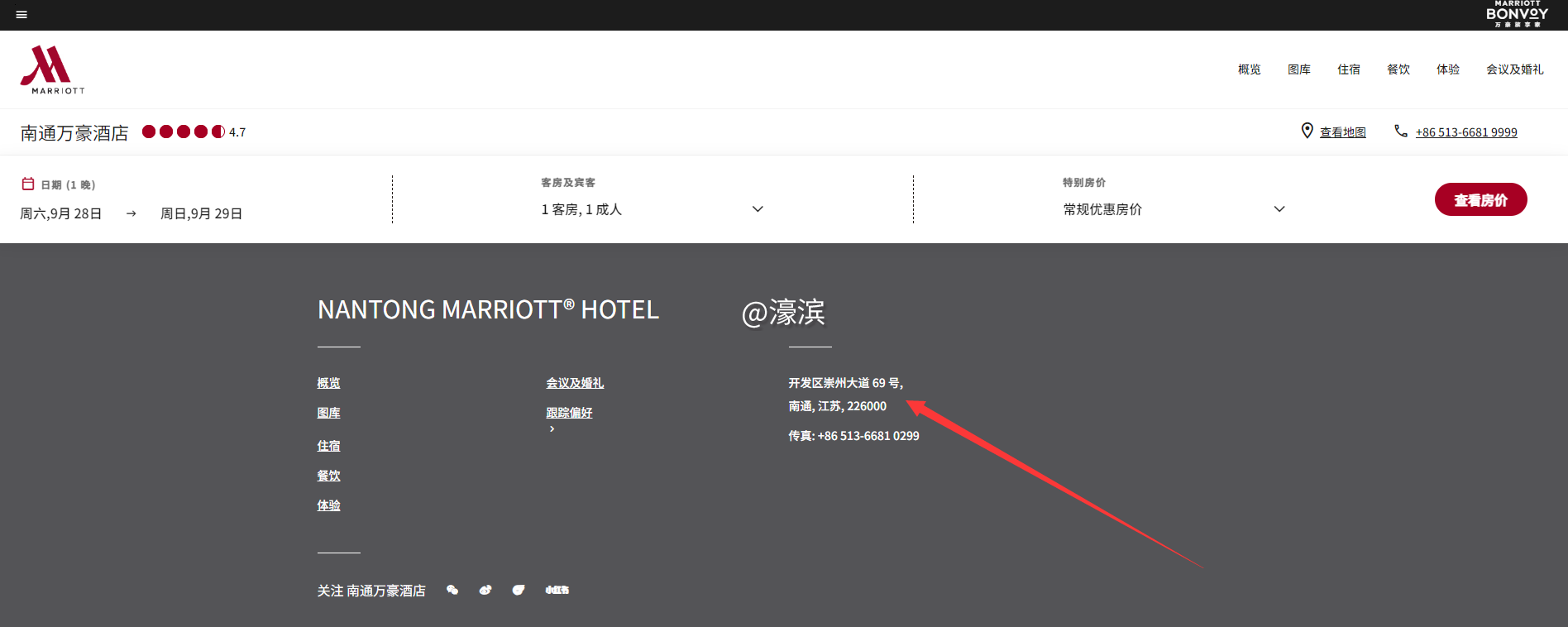This screenshot has width=1568, height=627.
Task: Click the arrow between the stay dates
Action: 131,213
